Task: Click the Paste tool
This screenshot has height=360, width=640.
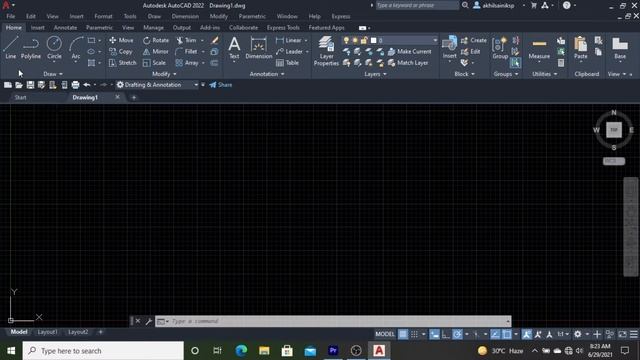Action: coord(580,48)
